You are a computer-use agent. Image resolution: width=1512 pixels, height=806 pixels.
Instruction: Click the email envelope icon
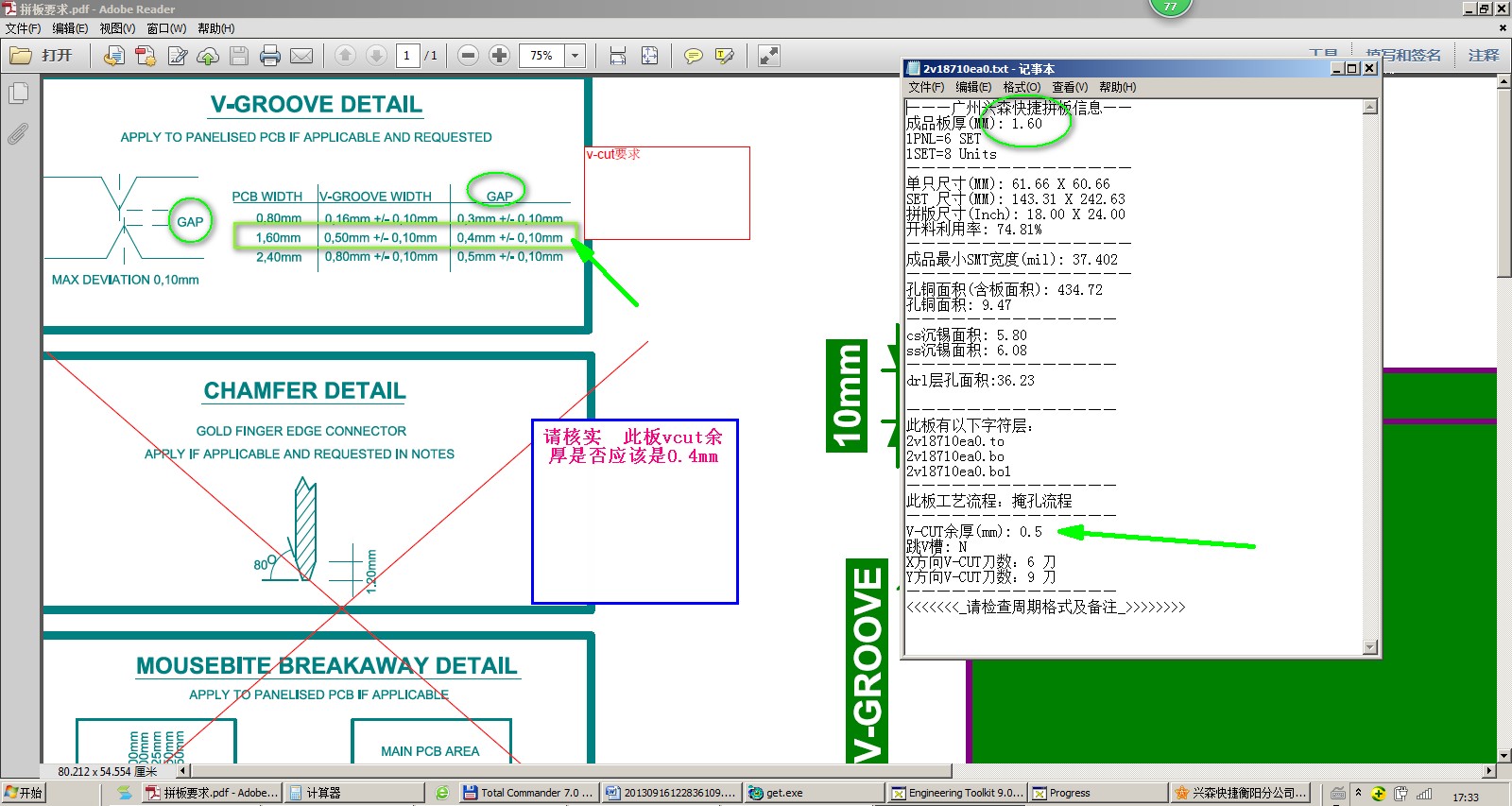(x=301, y=56)
